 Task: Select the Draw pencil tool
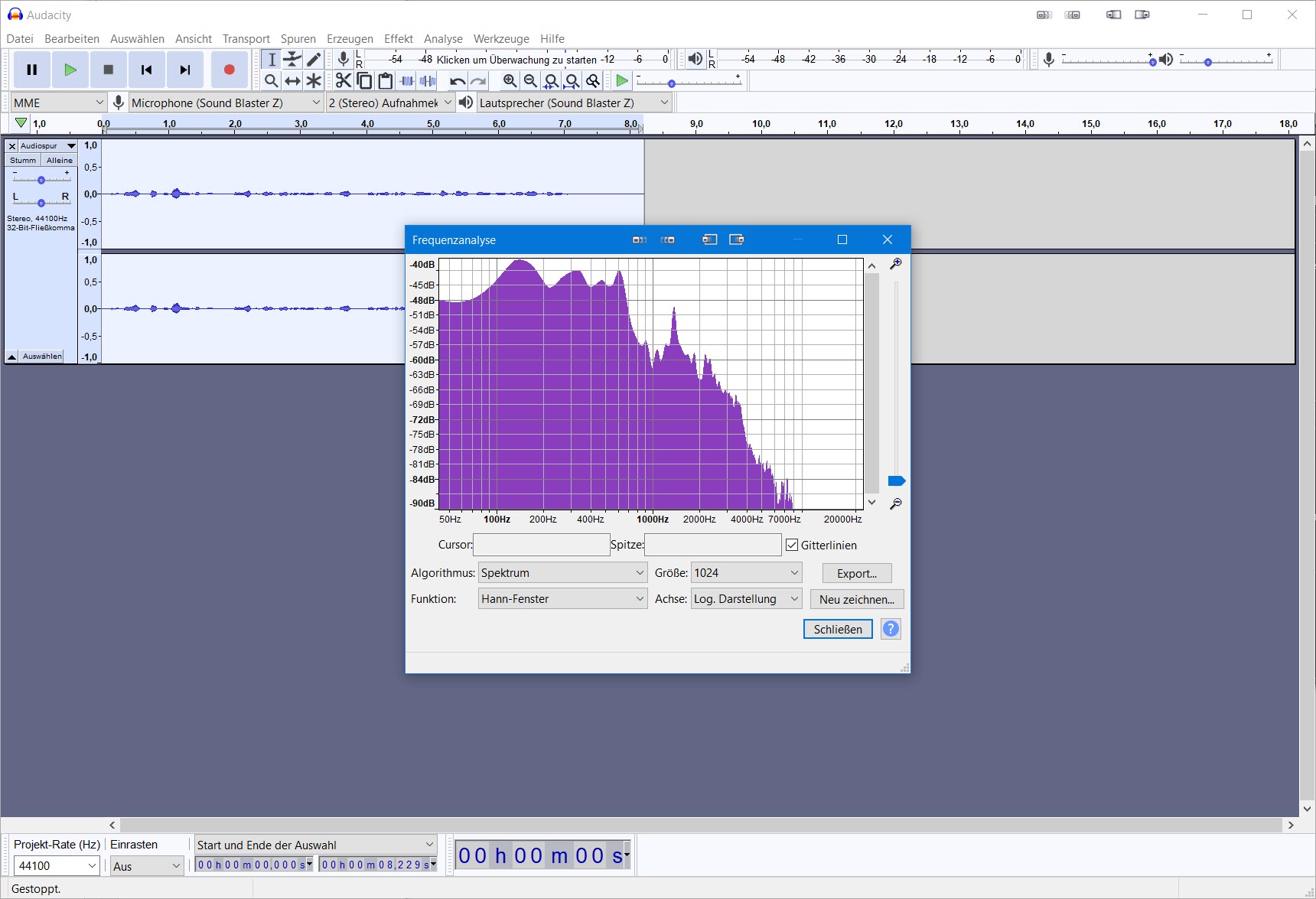(314, 60)
